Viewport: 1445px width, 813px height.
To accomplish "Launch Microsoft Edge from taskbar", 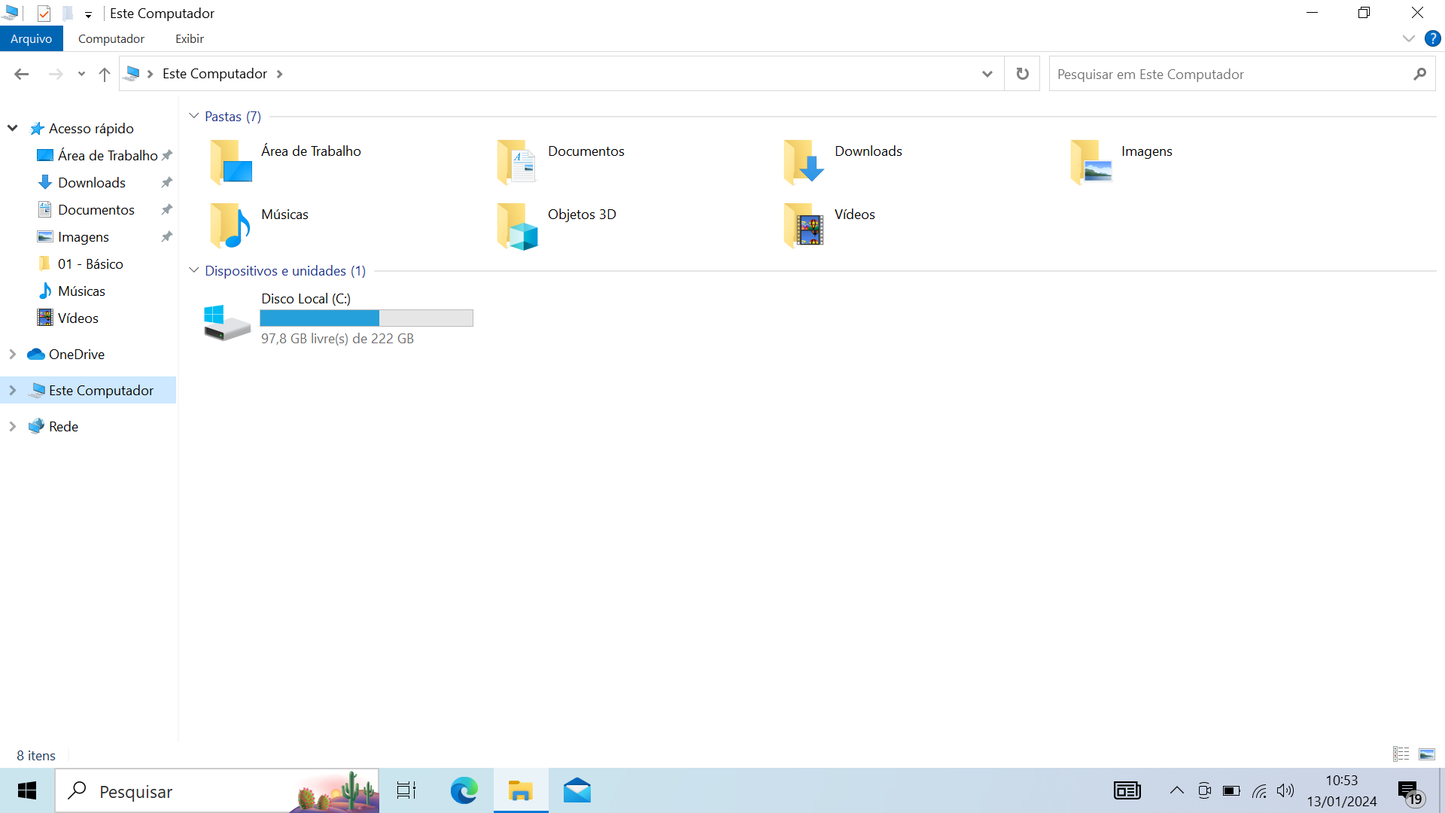I will click(464, 791).
